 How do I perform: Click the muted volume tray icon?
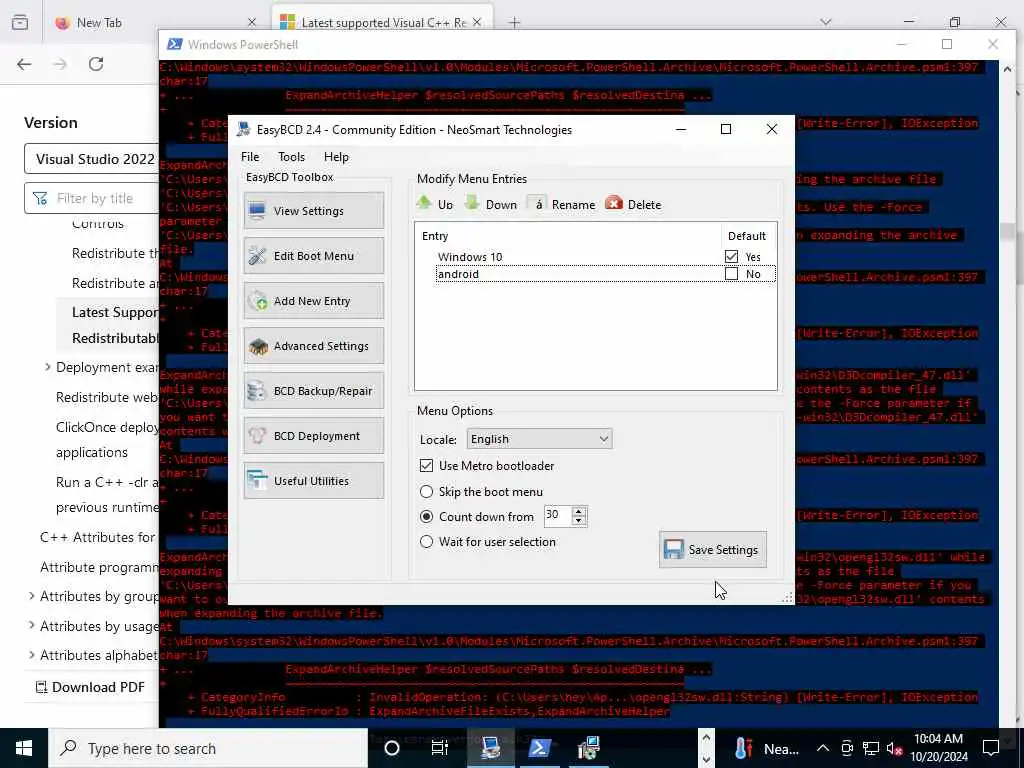(895, 748)
